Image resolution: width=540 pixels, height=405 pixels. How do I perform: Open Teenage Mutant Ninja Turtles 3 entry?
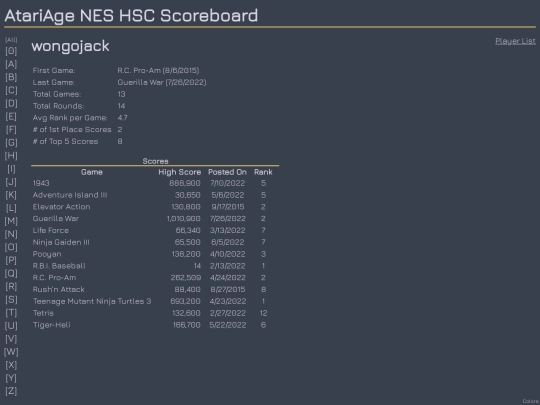pyautogui.click(x=92, y=301)
